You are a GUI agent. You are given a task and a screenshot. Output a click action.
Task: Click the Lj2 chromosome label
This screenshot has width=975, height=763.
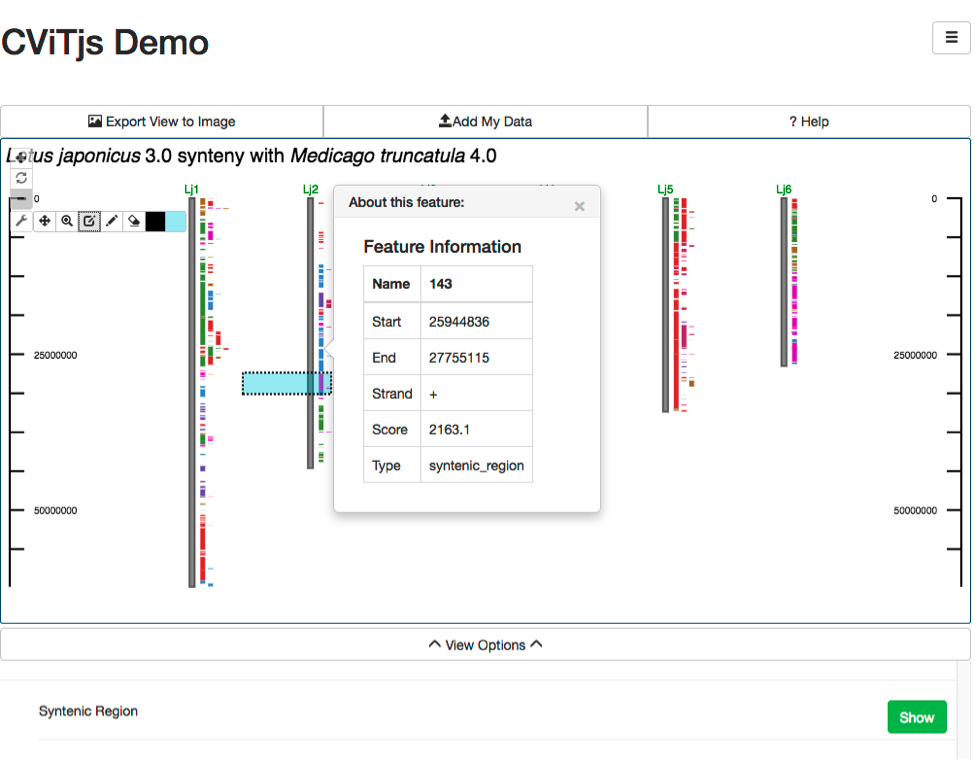click(x=310, y=189)
